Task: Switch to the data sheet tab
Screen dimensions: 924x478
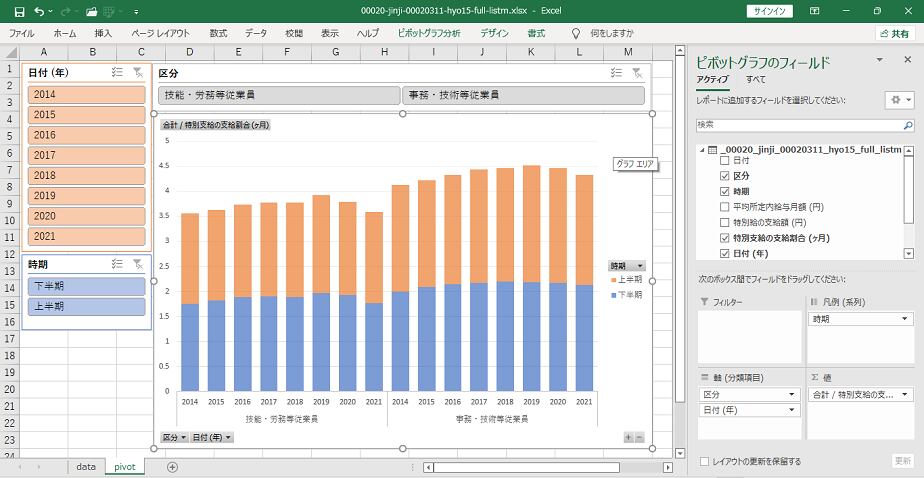Action: tap(86, 467)
